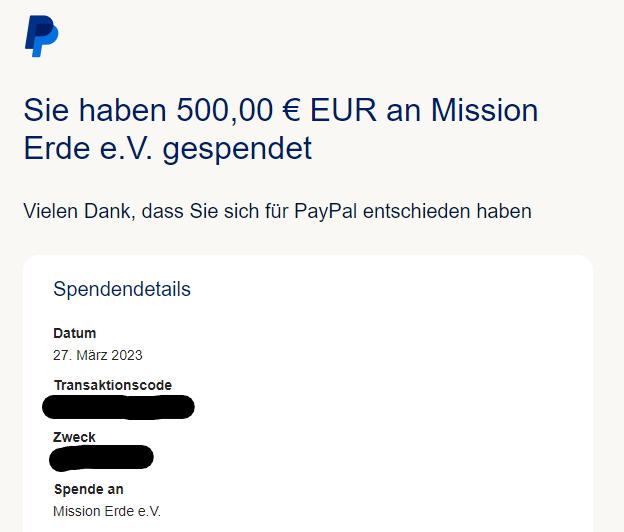624x532 pixels.
Task: Click the redacted Zweck value
Action: coord(100,459)
